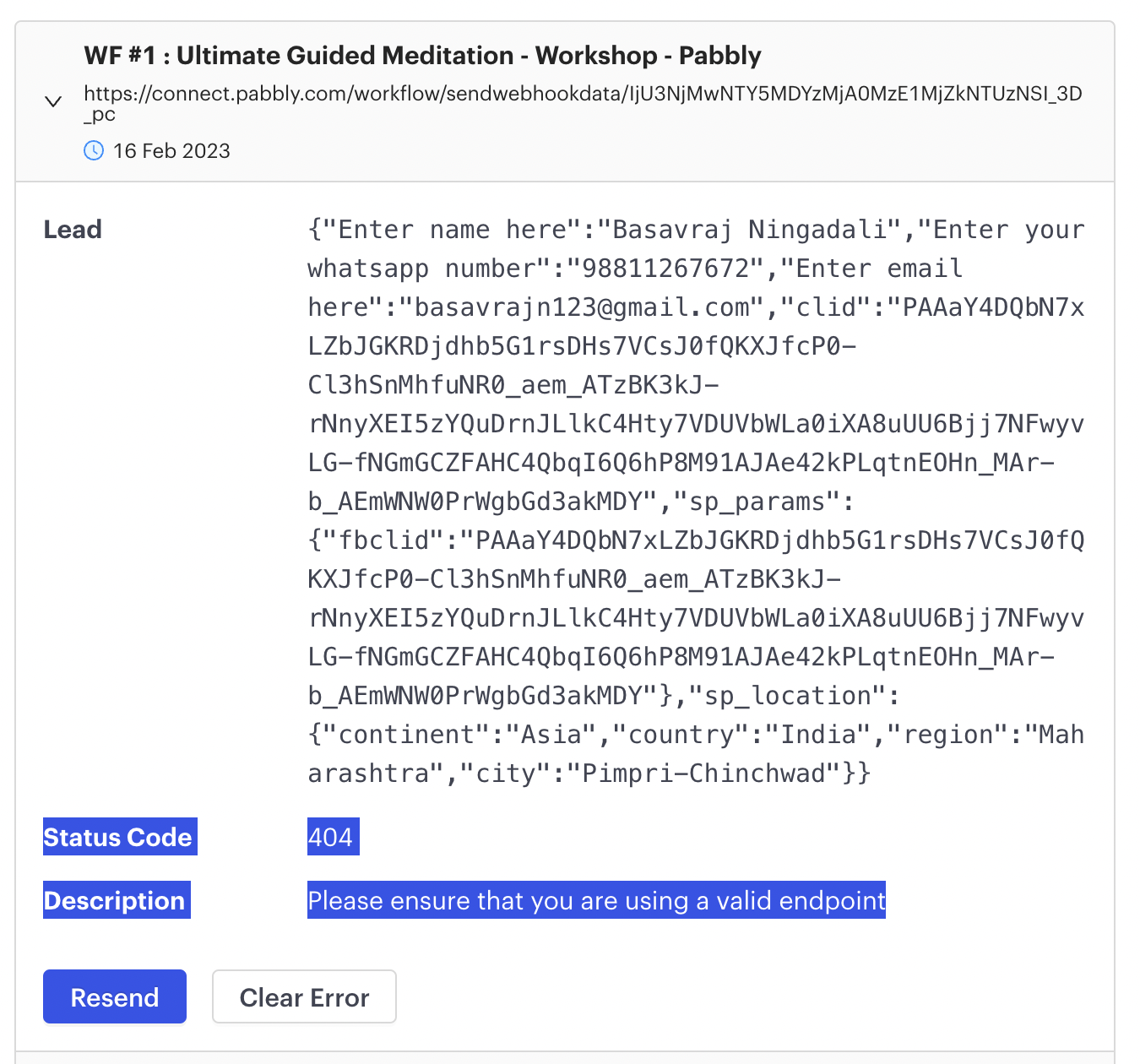Click the 16 Feb 2023 date

(x=171, y=151)
